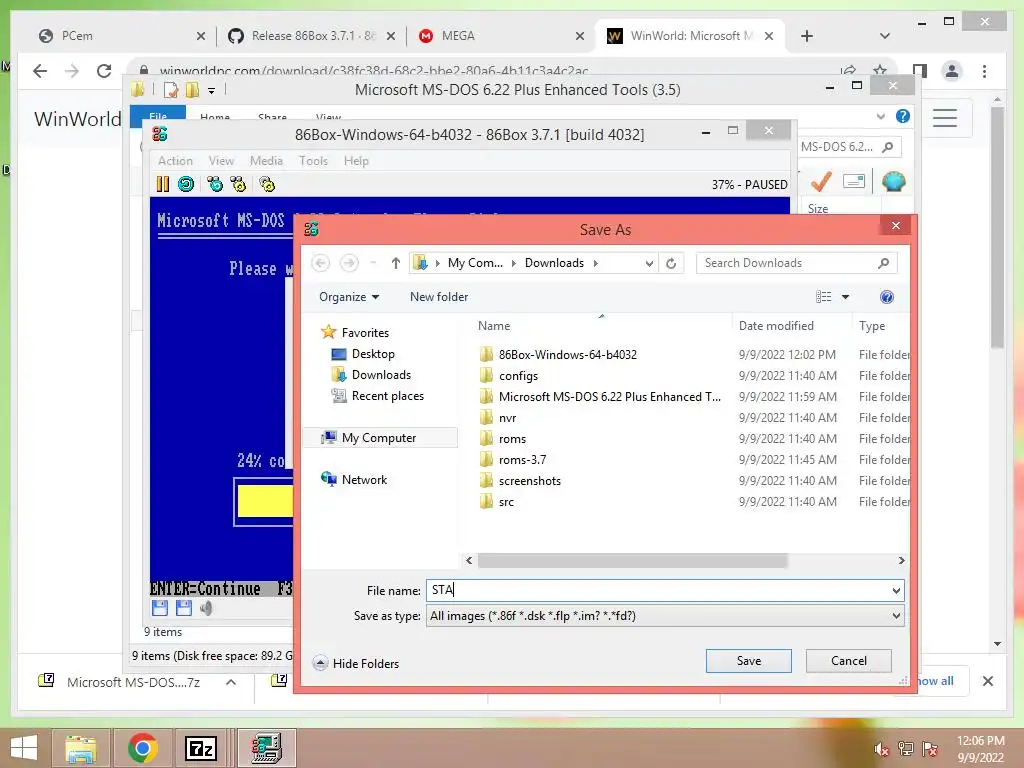This screenshot has width=1024, height=768.
Task: Go back in Save As dialog
Action: pos(321,263)
